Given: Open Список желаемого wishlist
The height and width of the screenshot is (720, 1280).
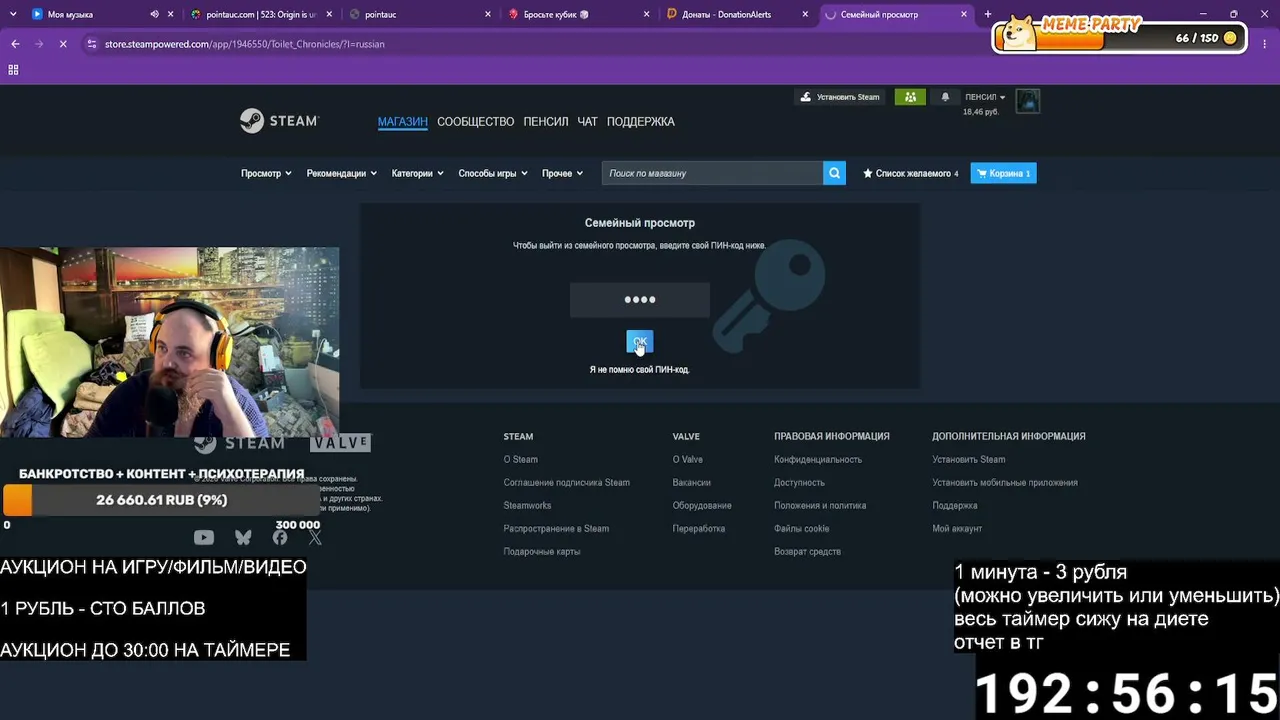Looking at the screenshot, I should [x=911, y=173].
